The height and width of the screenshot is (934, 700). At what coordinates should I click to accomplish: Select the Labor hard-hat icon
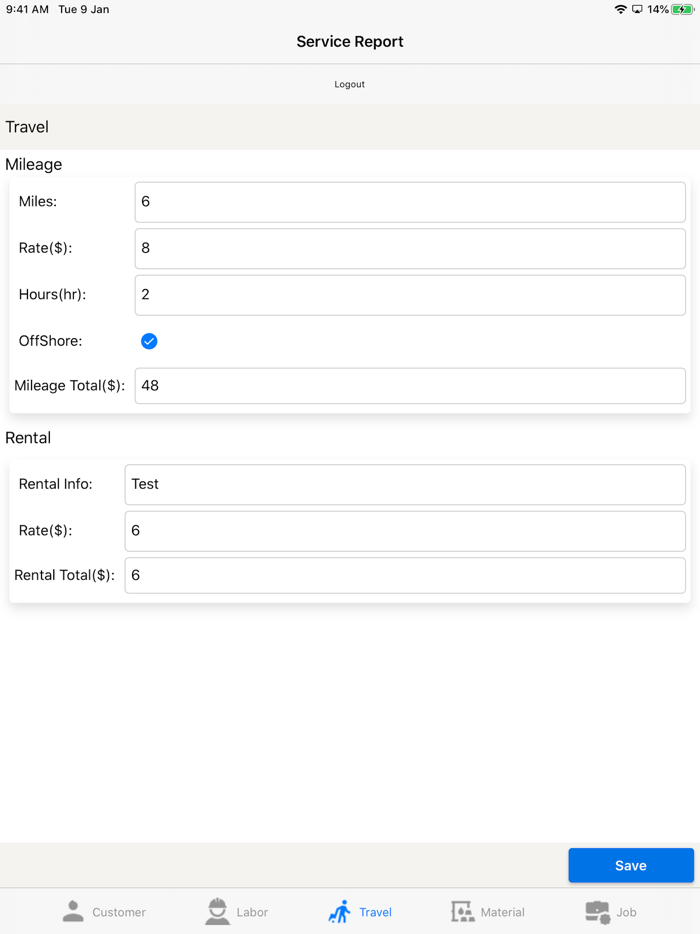[x=217, y=911]
